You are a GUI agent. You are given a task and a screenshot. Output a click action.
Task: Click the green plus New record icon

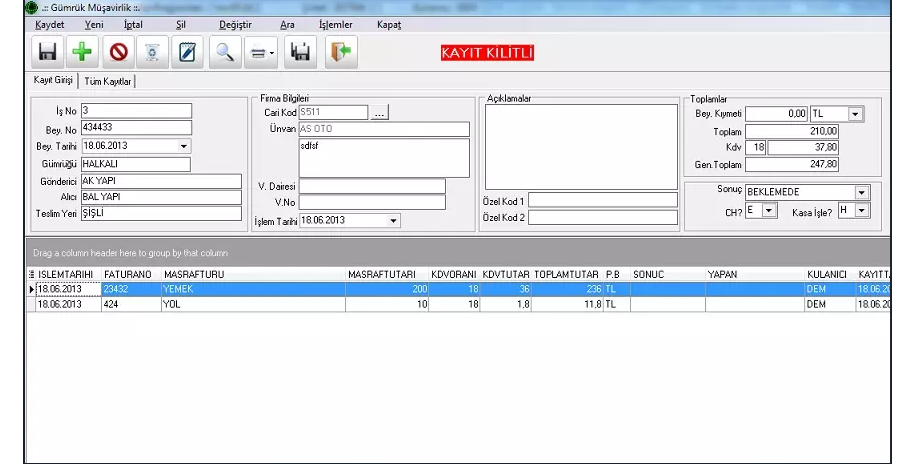pyautogui.click(x=83, y=53)
